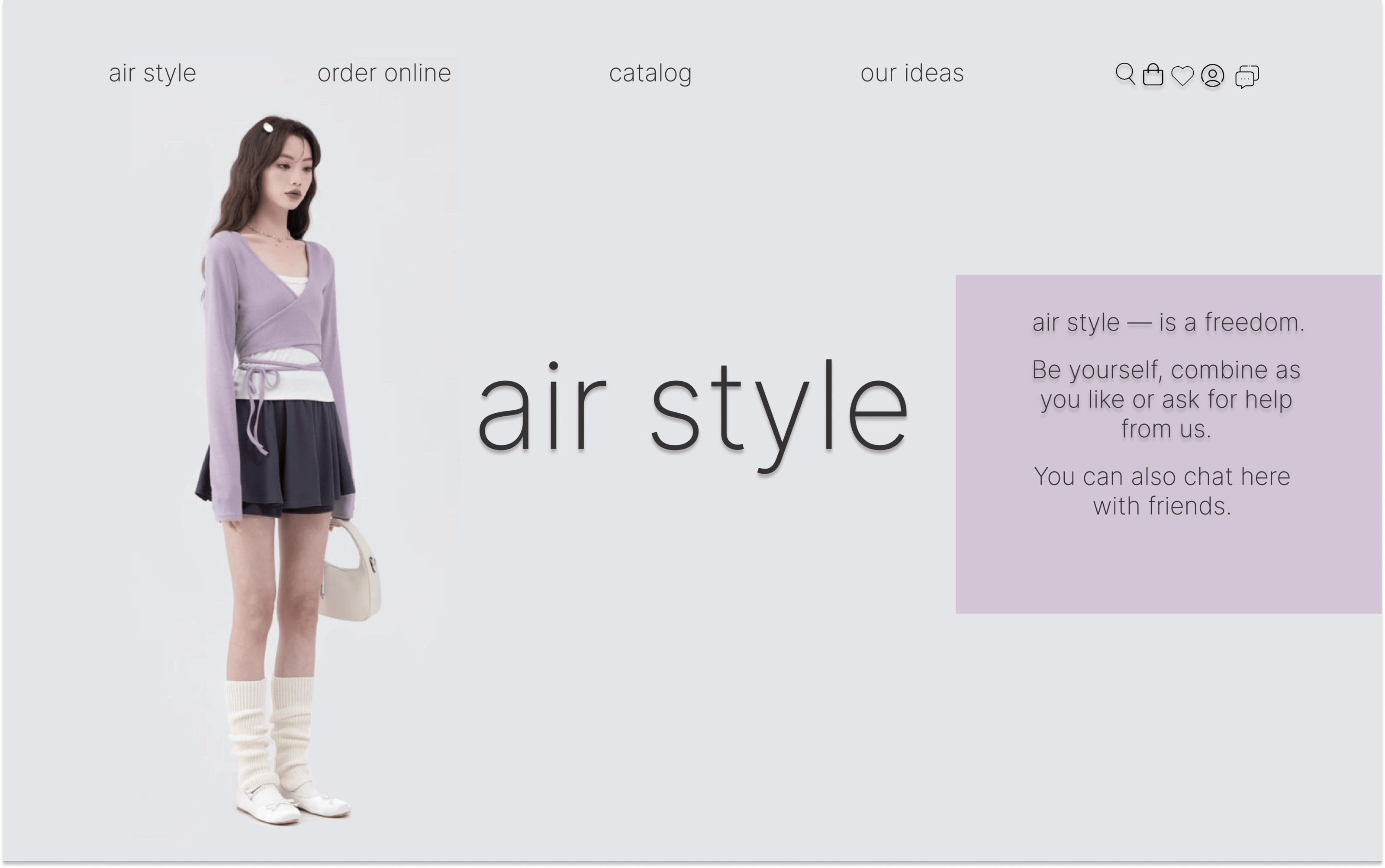Open the shopping bag icon
This screenshot has height=868, width=1385.
click(1153, 74)
